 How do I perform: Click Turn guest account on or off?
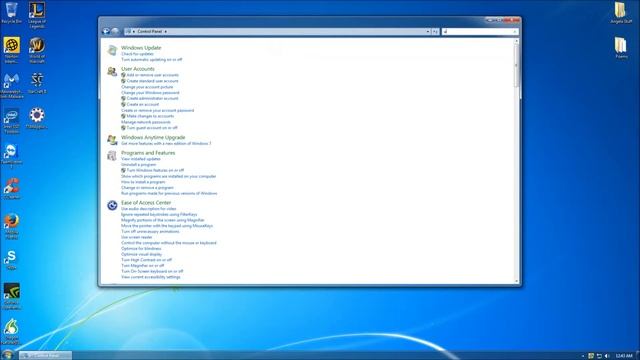click(152, 128)
